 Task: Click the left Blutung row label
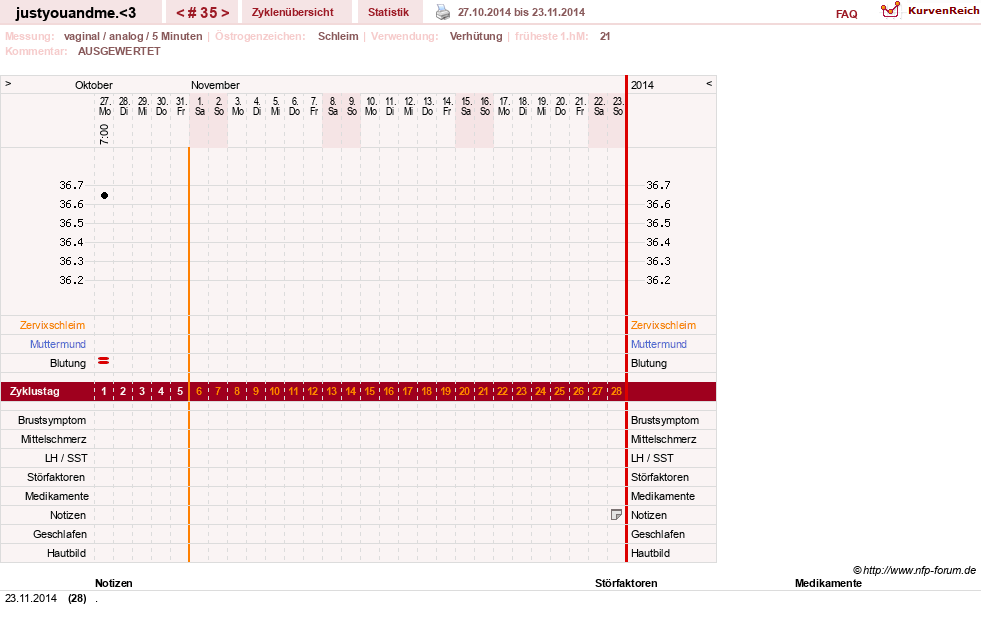(68, 363)
